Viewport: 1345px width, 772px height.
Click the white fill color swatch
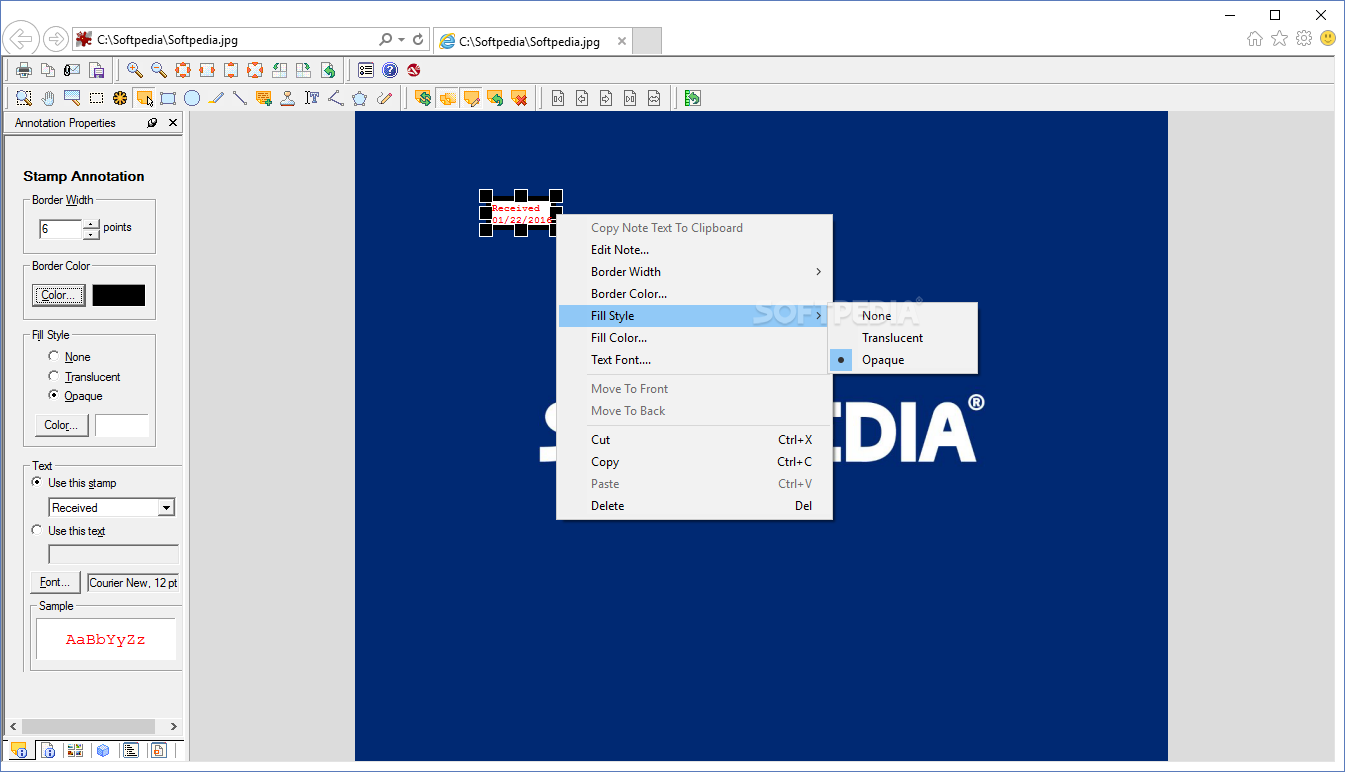coord(122,425)
